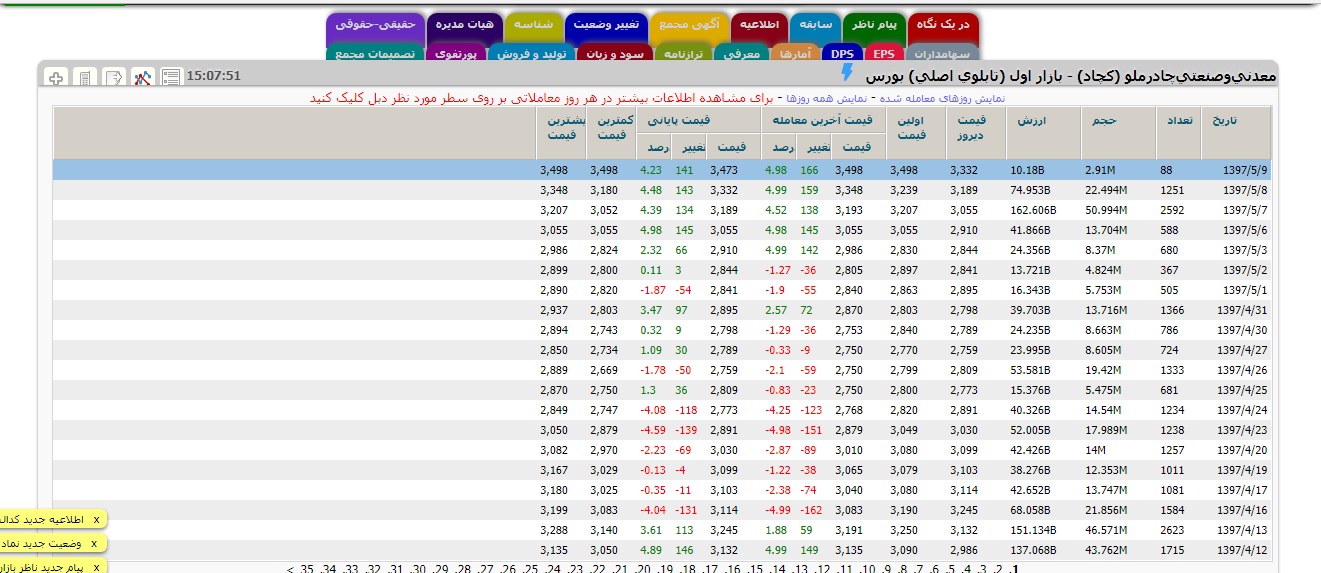Open the سهامداران tab
The width and height of the screenshot is (1321, 573).
tap(942, 53)
